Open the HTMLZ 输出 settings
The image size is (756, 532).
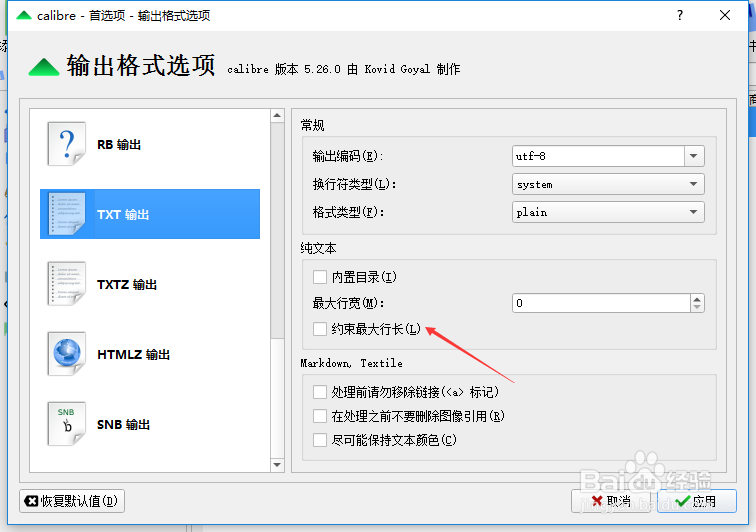pyautogui.click(x=150, y=354)
